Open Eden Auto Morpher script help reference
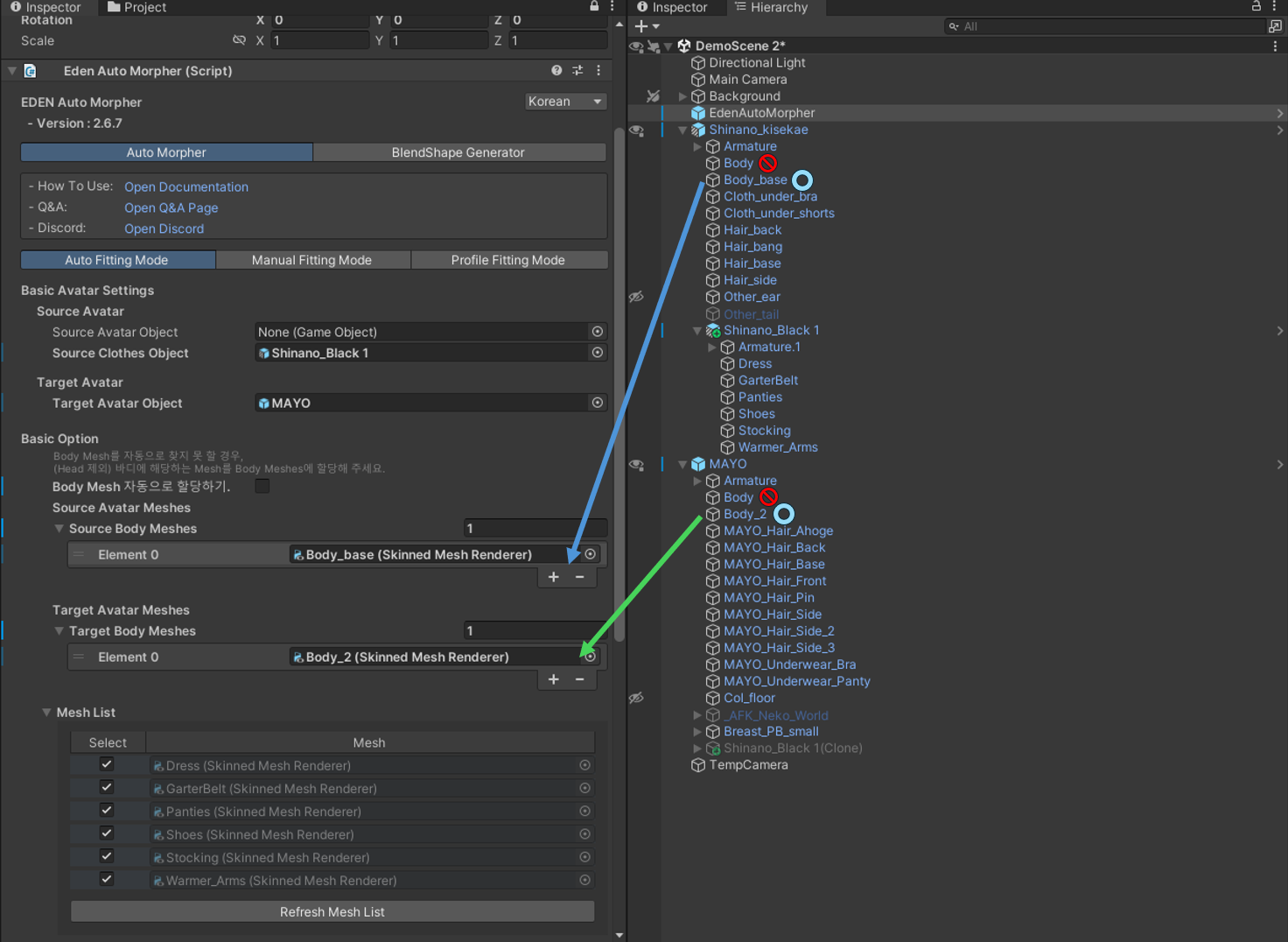 (556, 70)
